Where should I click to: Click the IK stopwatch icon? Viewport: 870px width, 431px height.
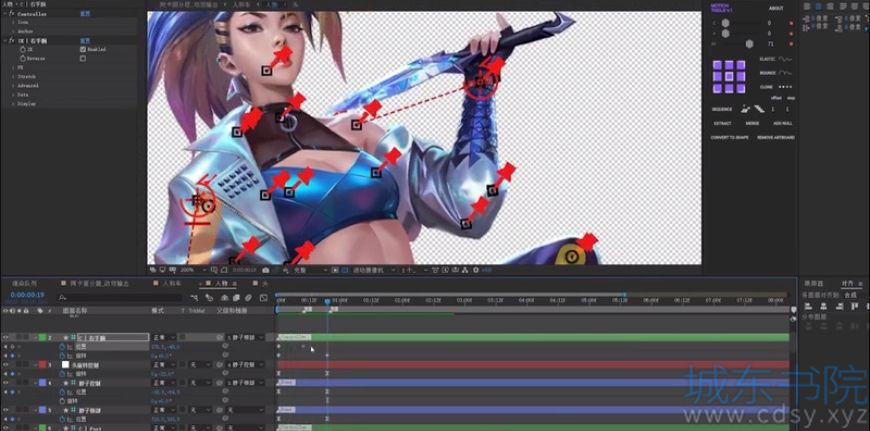coord(22,49)
